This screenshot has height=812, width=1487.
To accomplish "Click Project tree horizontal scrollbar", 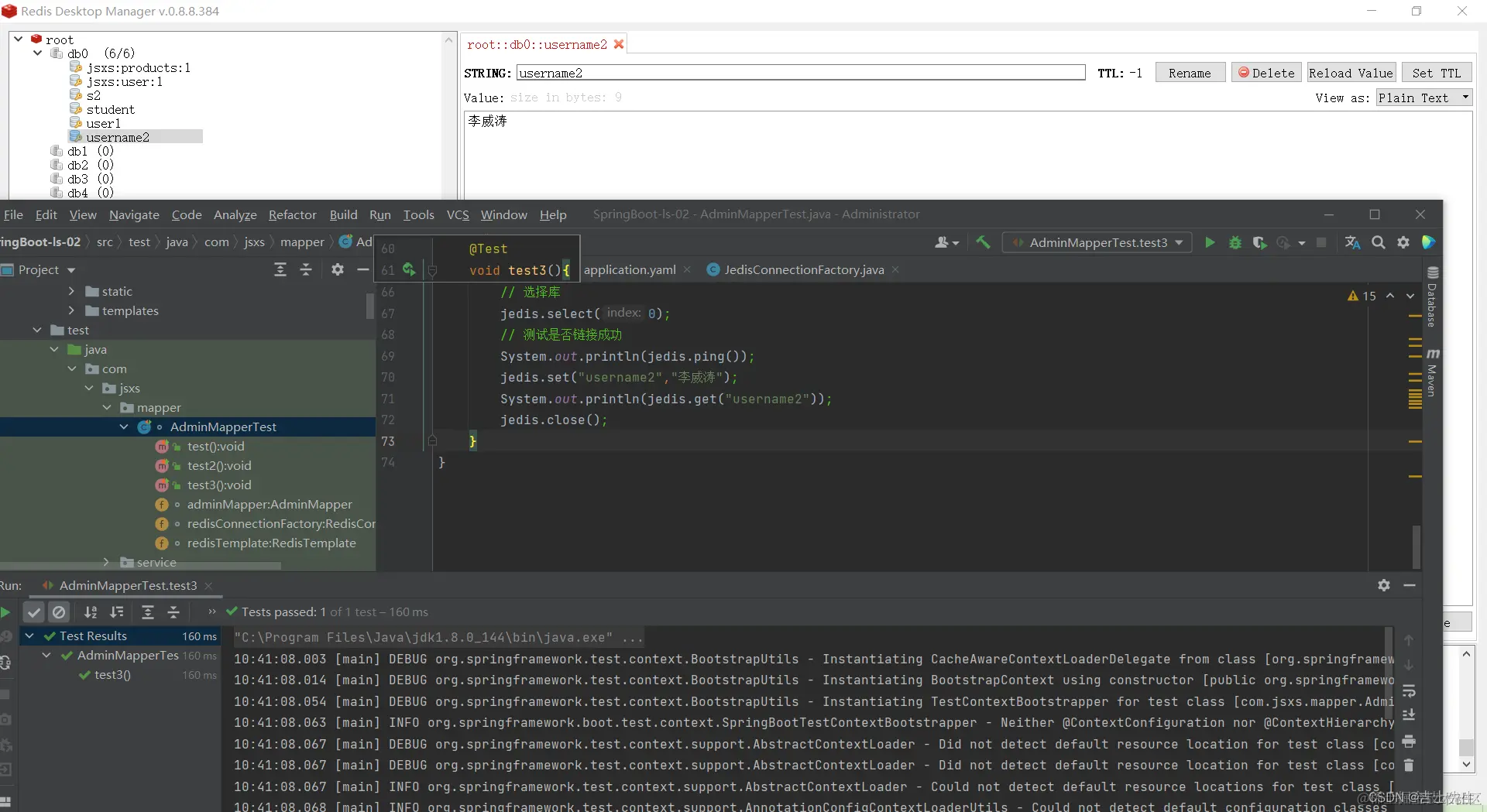I will pos(140,567).
